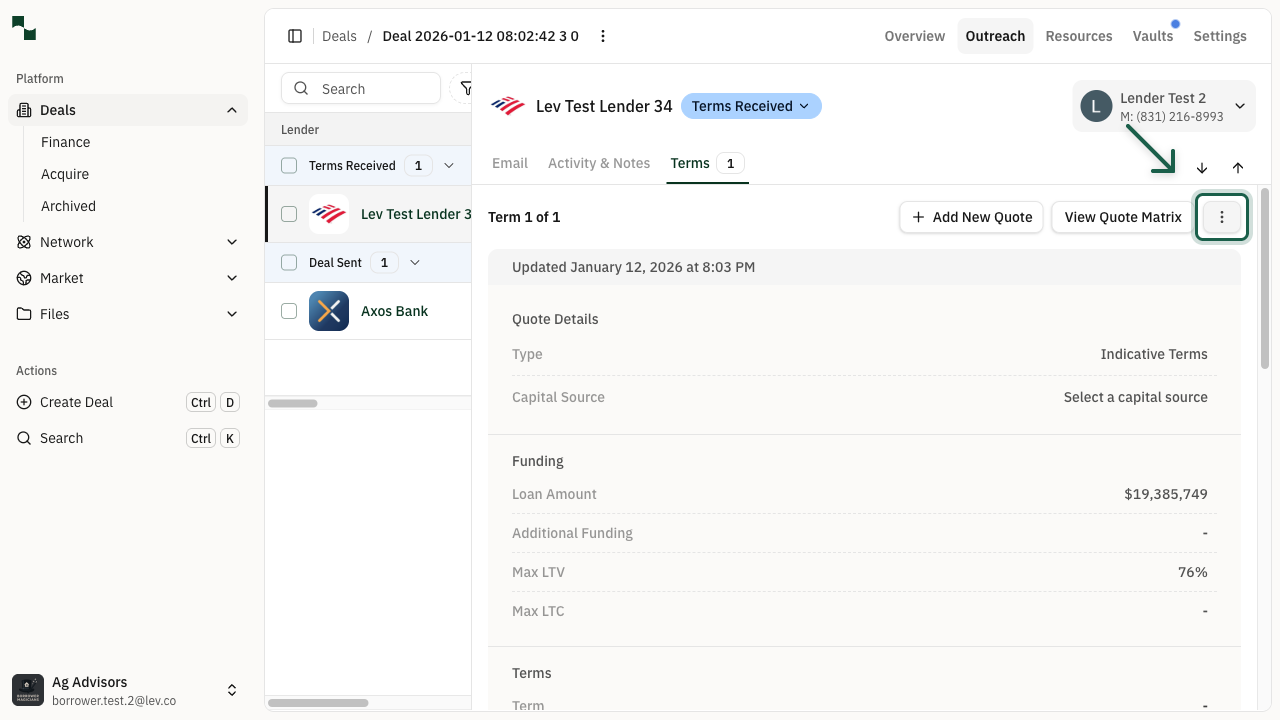Switch to the Activity & Notes tab

point(599,163)
